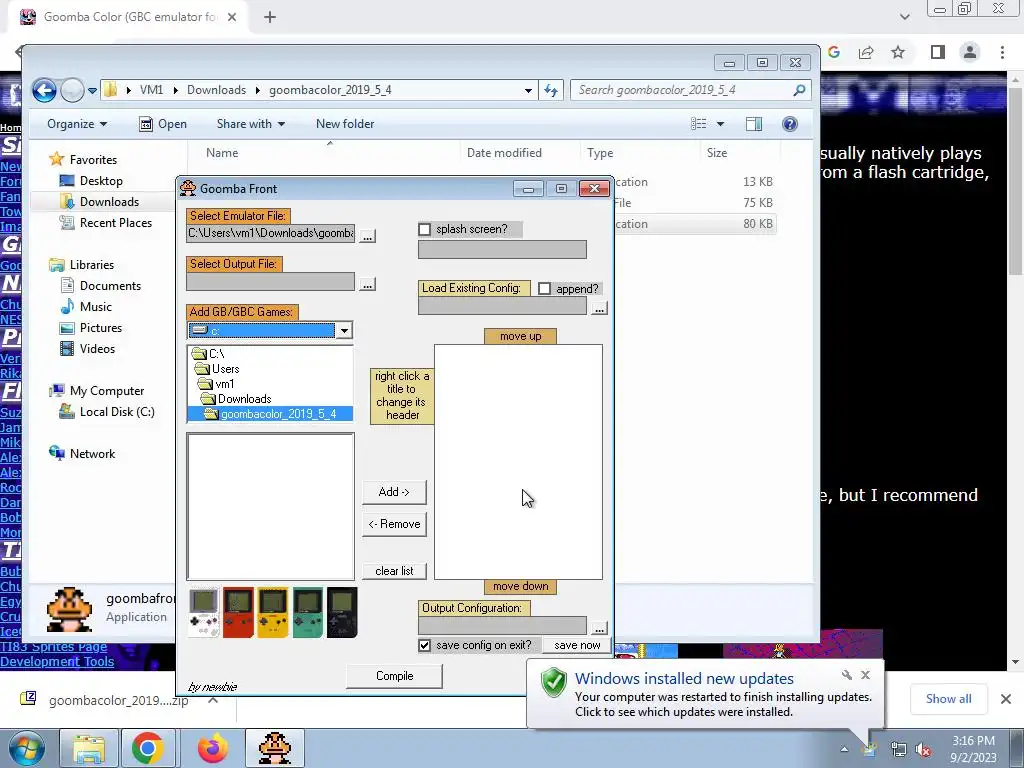The width and height of the screenshot is (1024, 768).
Task: Click the Add -> button
Action: (394, 492)
